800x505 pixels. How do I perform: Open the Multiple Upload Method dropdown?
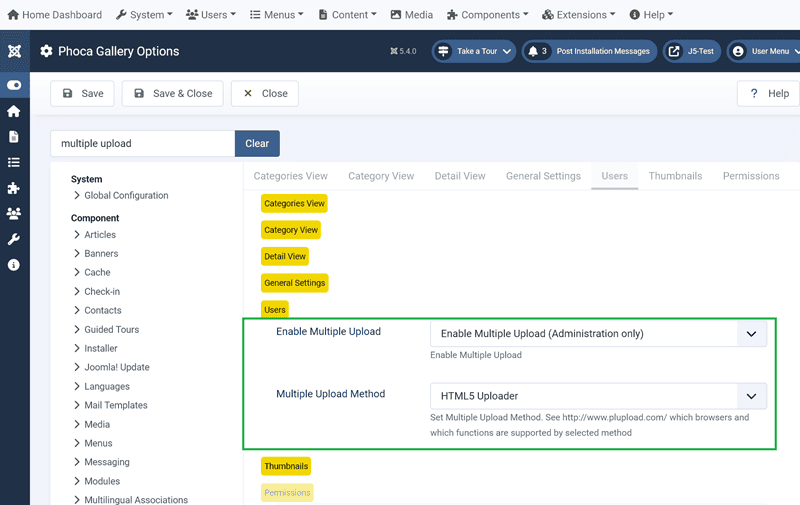point(598,395)
